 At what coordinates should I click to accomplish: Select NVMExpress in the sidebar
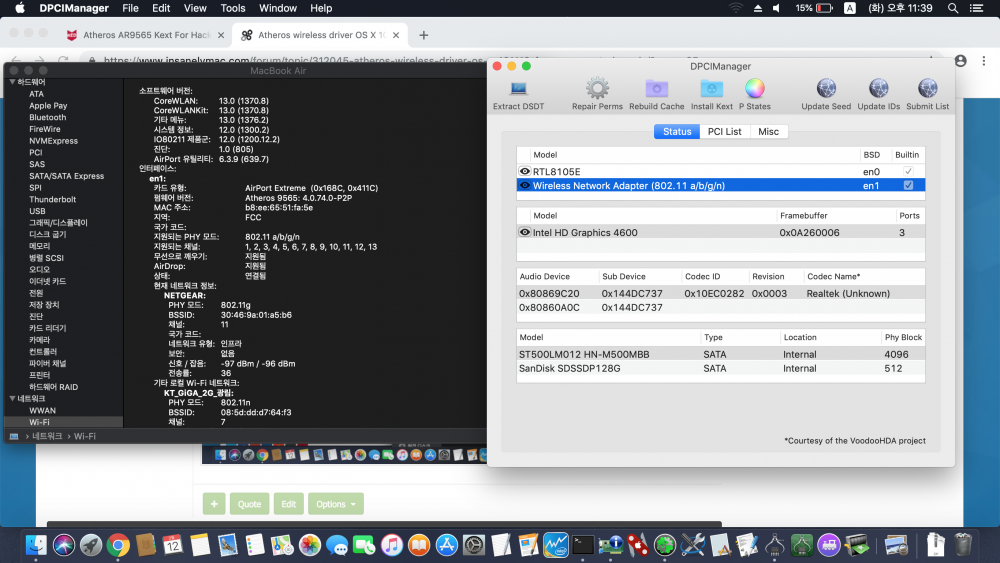[54, 141]
